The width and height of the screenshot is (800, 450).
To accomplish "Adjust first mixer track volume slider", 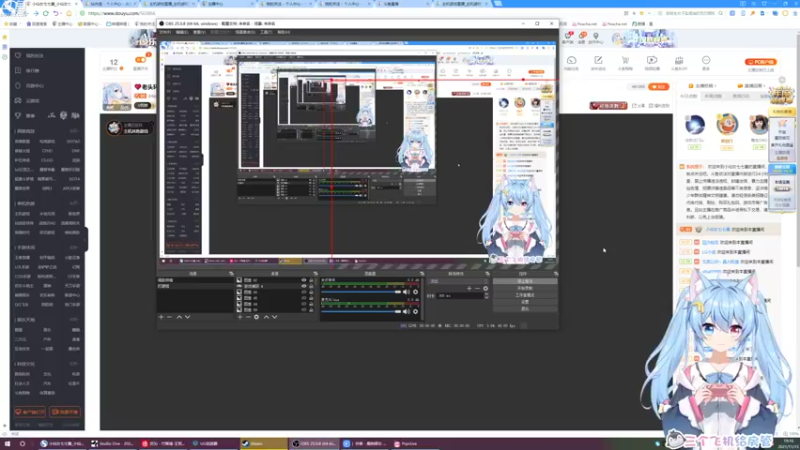I will pyautogui.click(x=361, y=292).
